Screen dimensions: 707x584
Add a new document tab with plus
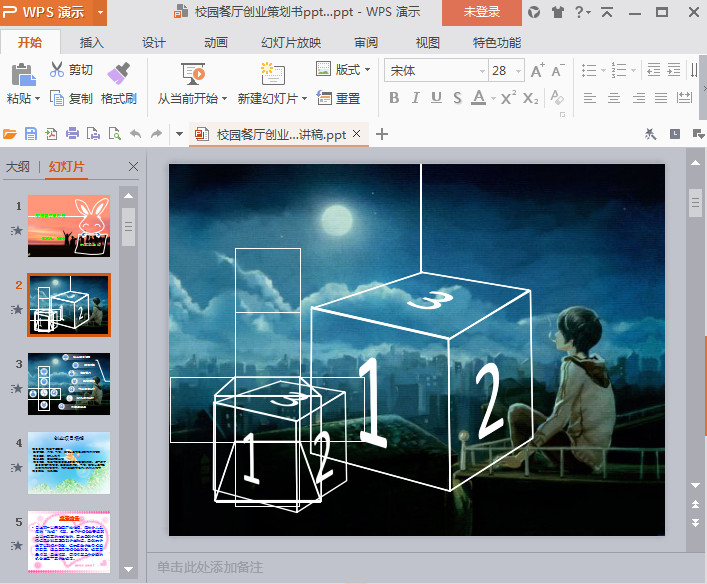click(382, 134)
